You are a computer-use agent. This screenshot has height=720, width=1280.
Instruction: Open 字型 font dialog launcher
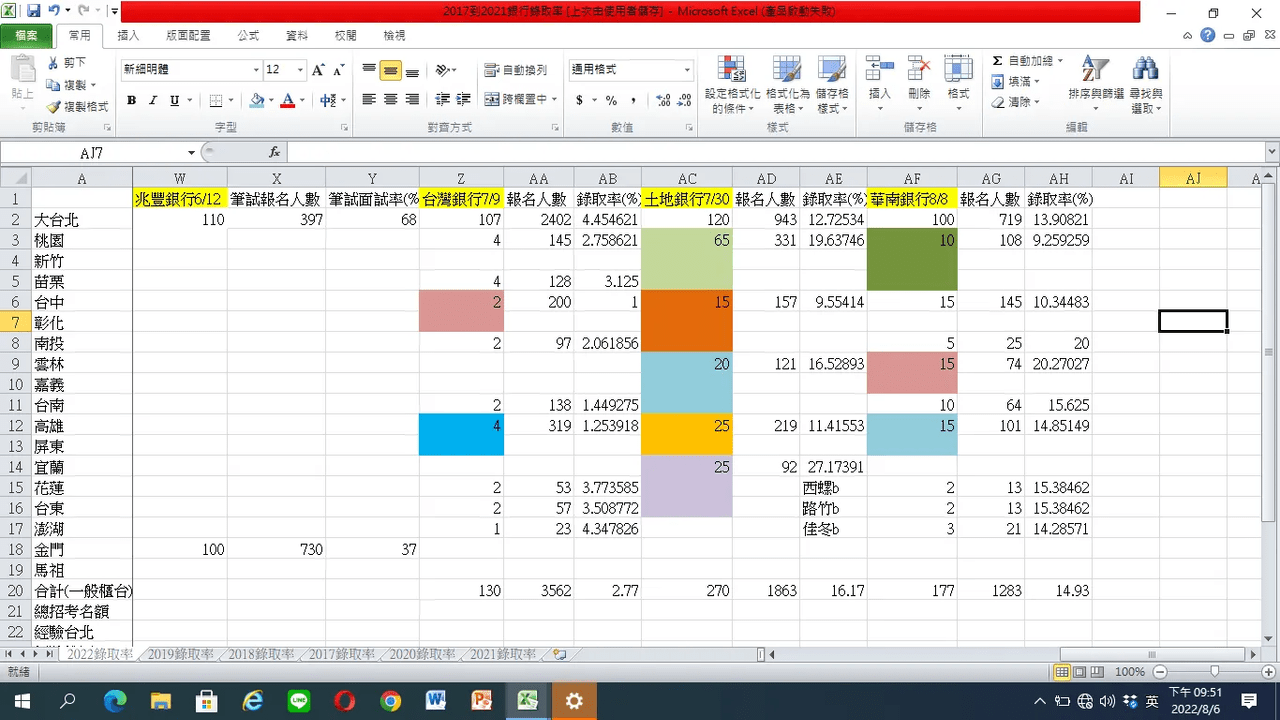click(344, 128)
